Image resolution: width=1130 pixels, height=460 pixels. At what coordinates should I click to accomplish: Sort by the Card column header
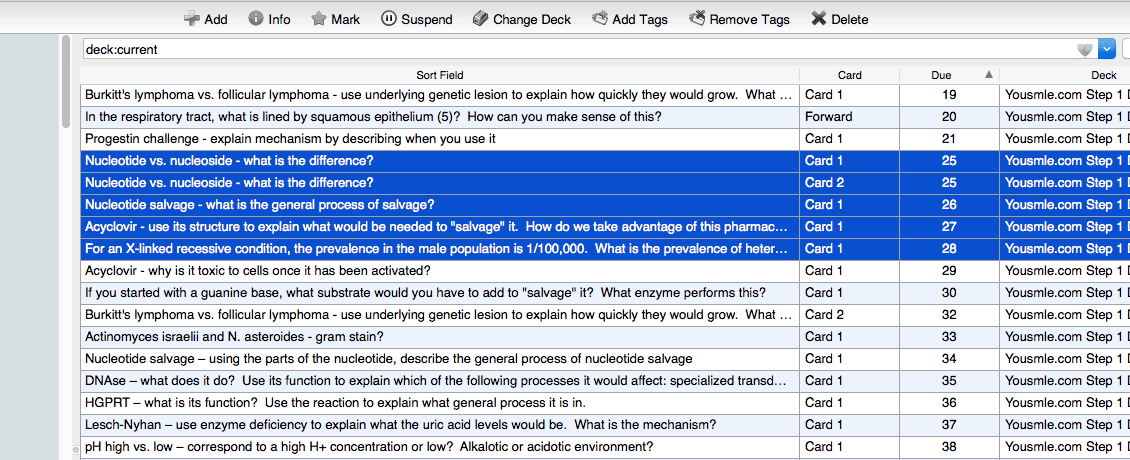point(850,75)
